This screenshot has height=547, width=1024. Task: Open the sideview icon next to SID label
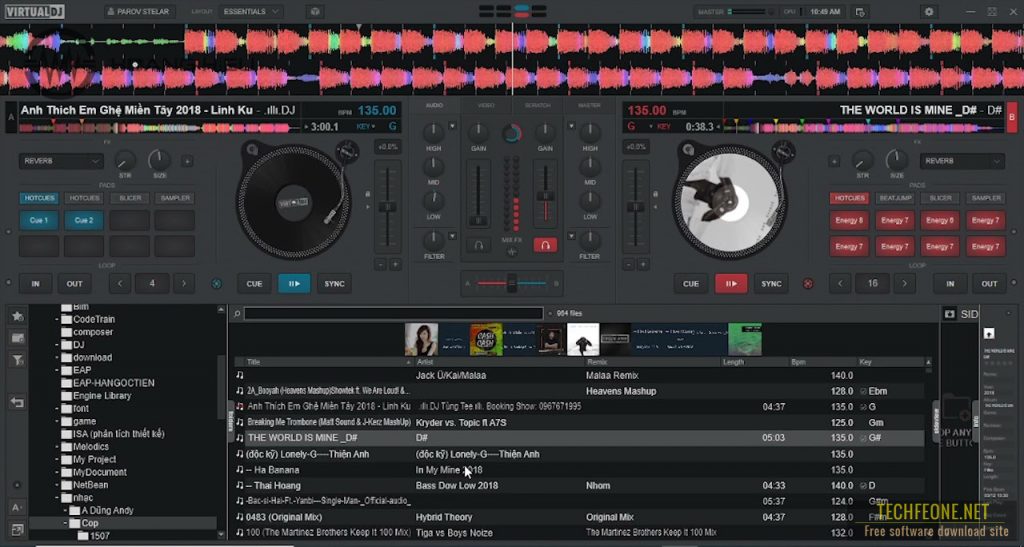(950, 314)
